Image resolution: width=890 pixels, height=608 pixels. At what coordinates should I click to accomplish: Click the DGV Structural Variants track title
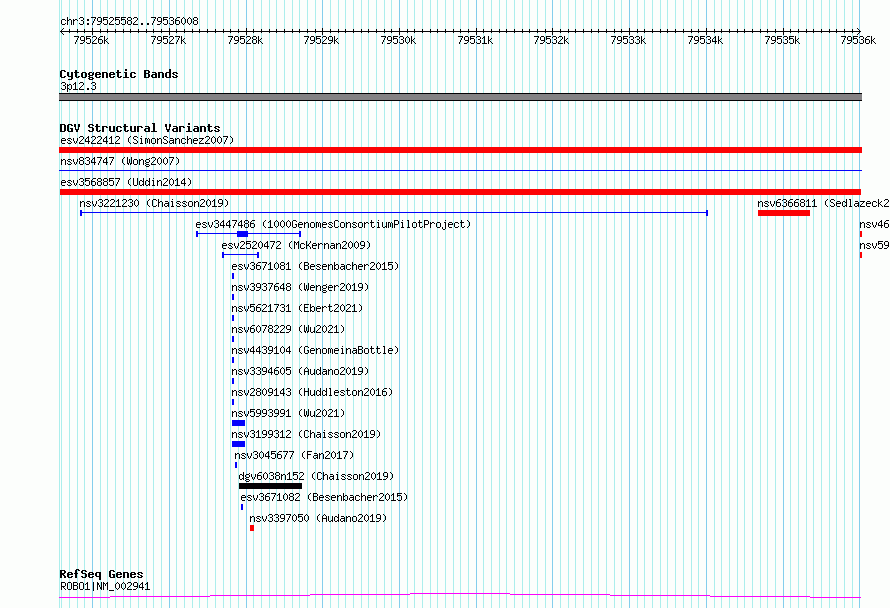pos(140,128)
